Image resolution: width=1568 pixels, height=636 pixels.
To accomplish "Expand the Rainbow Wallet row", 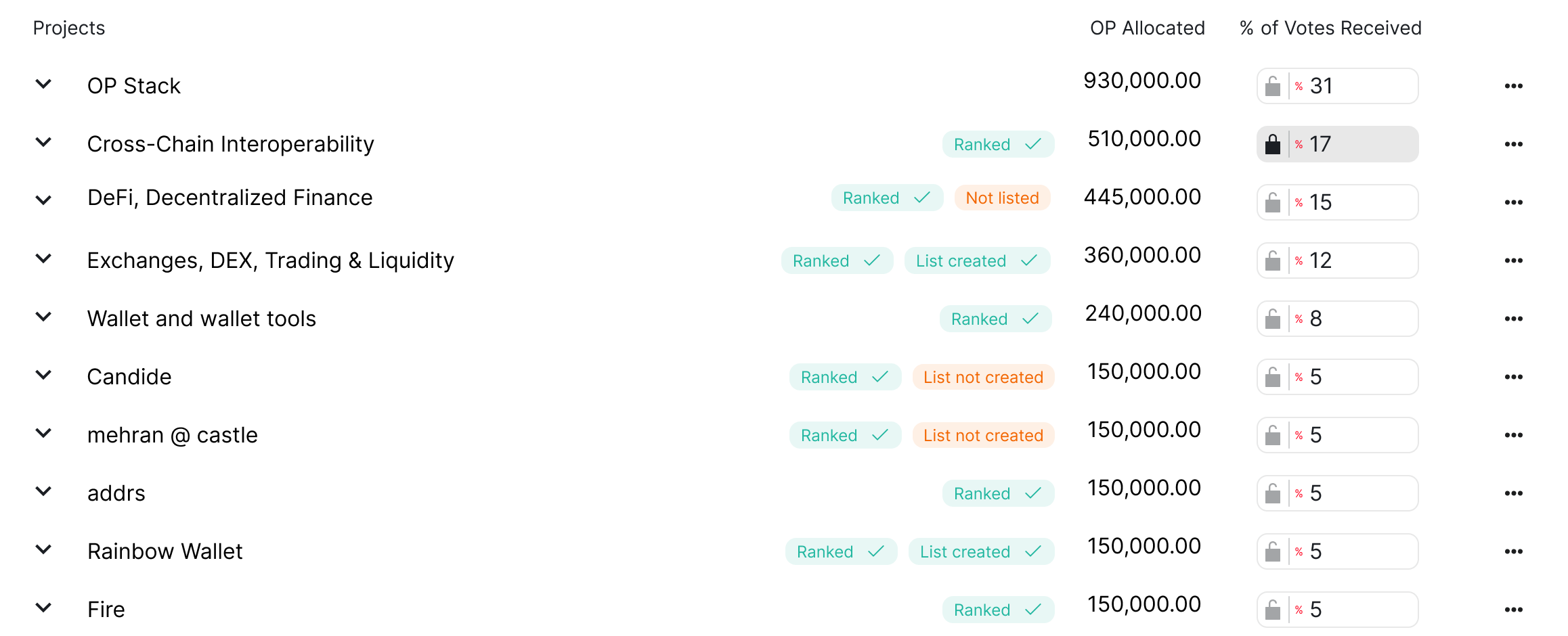I will (43, 551).
